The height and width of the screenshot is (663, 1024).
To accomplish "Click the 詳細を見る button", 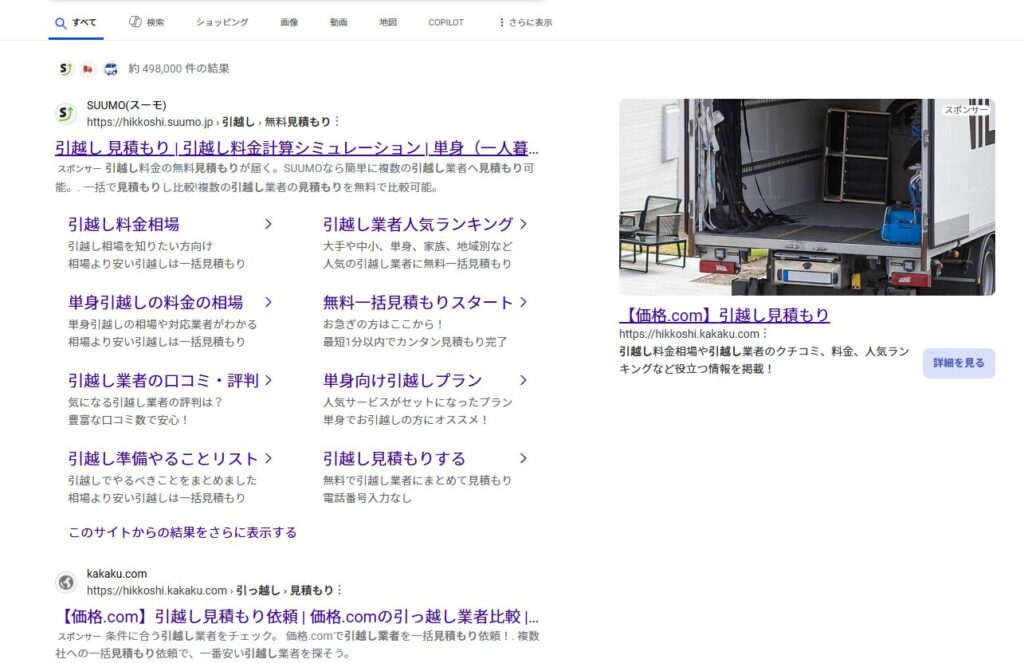I will point(958,363).
